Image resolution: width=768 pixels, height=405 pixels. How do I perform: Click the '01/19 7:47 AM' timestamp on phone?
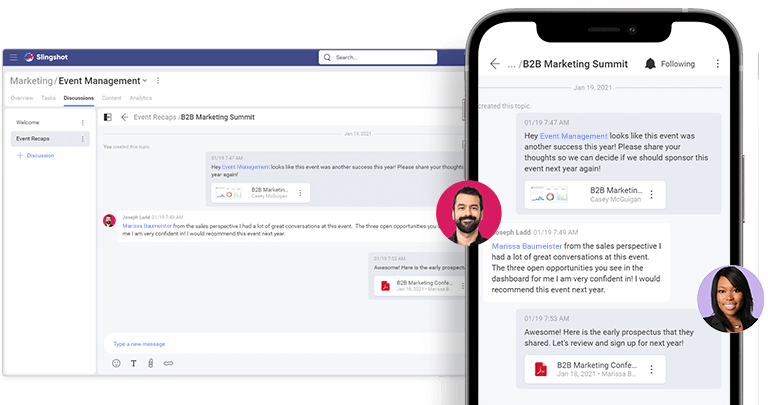tap(547, 122)
